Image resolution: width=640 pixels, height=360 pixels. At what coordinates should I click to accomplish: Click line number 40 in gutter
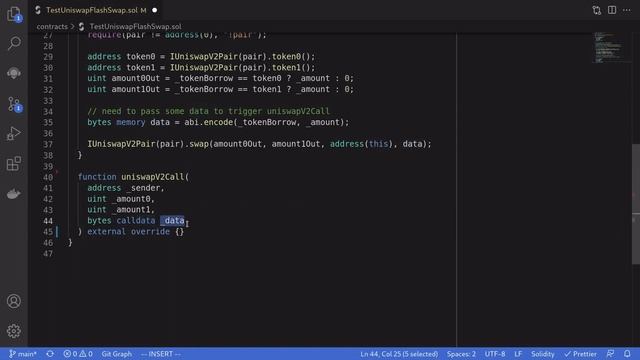tap(48, 177)
